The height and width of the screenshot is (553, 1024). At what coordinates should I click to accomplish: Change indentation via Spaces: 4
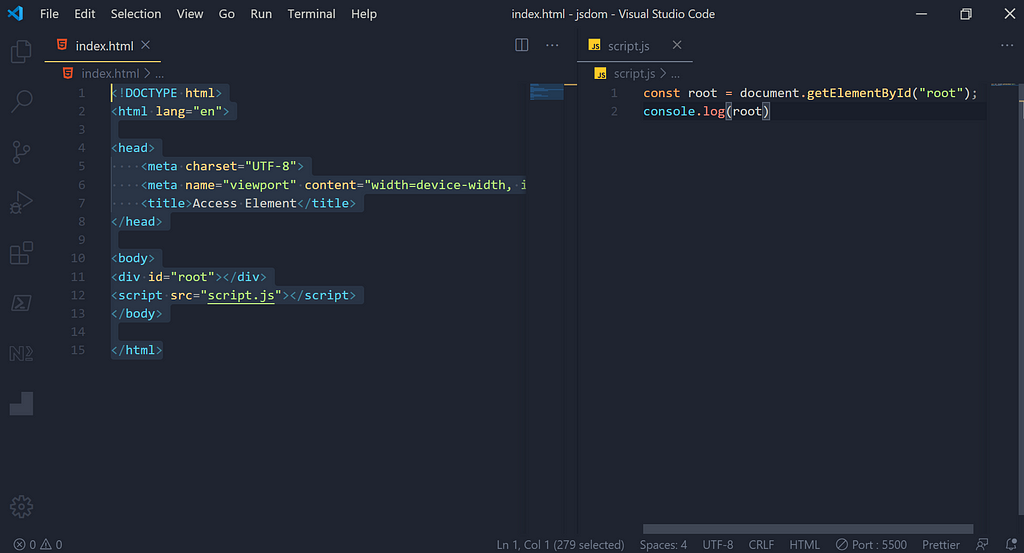(664, 545)
